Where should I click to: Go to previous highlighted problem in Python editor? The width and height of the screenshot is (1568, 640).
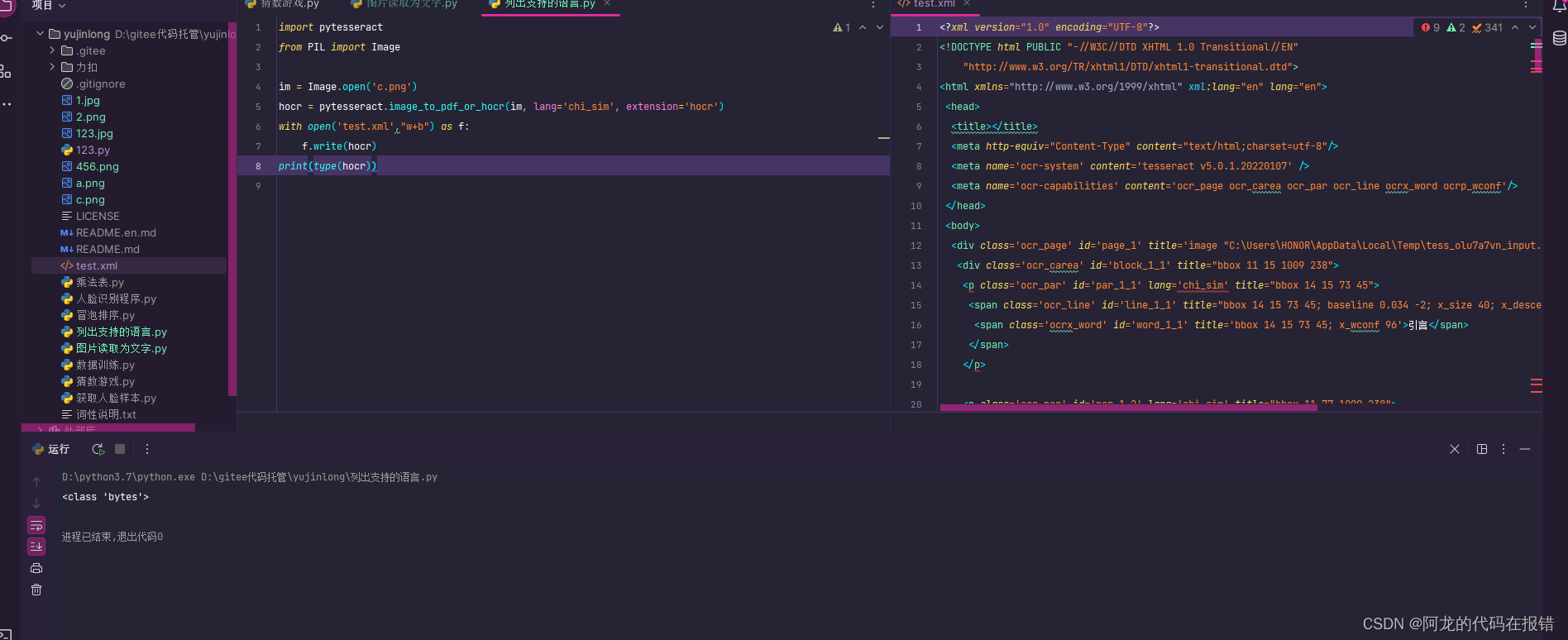click(863, 27)
